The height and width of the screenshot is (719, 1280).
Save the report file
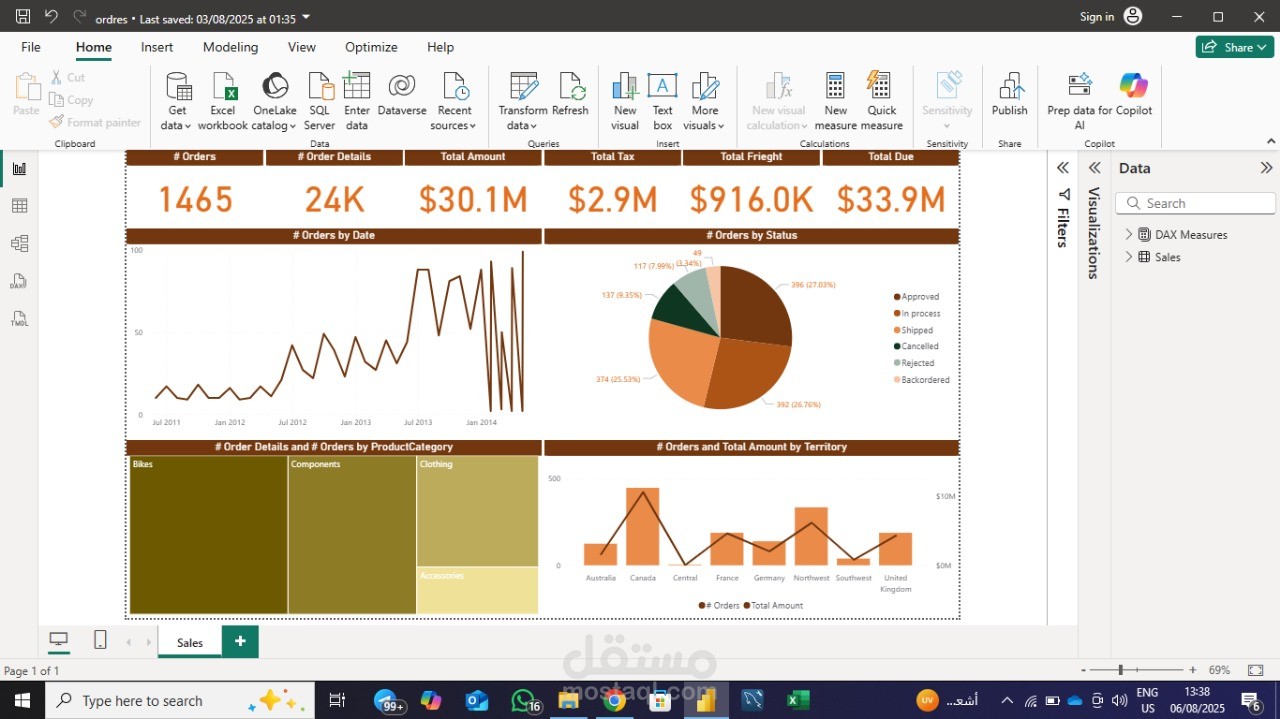coord(23,16)
